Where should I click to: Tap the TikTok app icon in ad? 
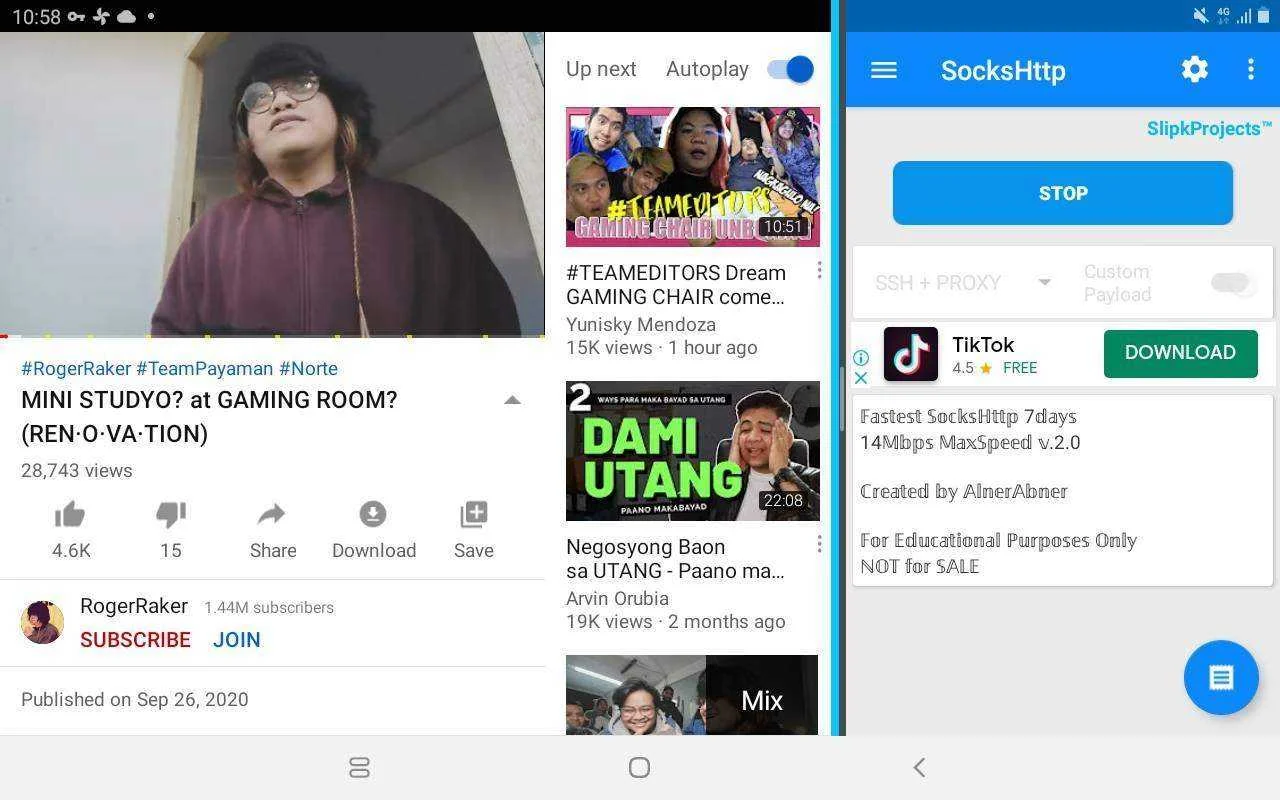911,354
